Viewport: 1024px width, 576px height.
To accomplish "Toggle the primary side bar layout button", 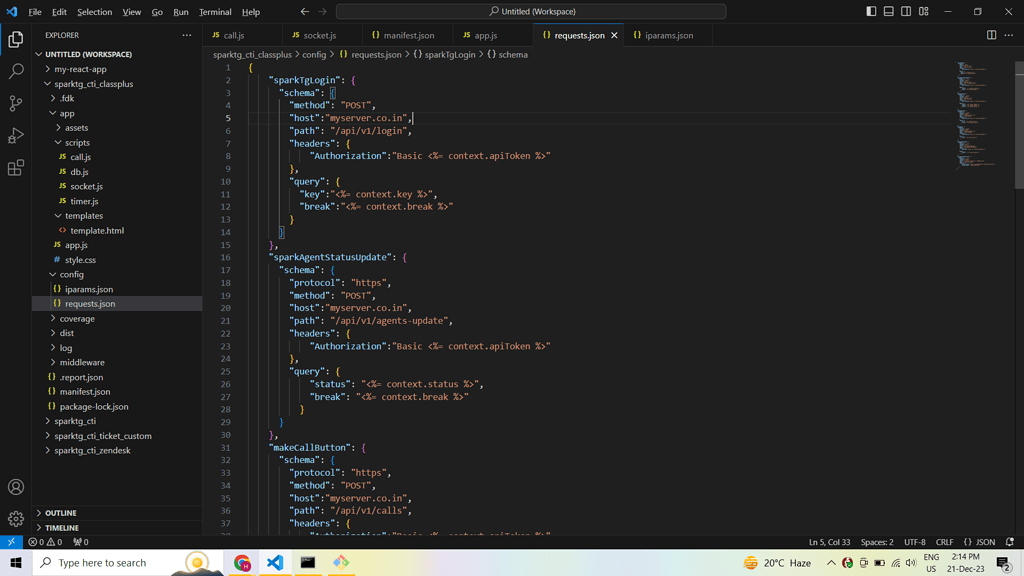I will (871, 12).
